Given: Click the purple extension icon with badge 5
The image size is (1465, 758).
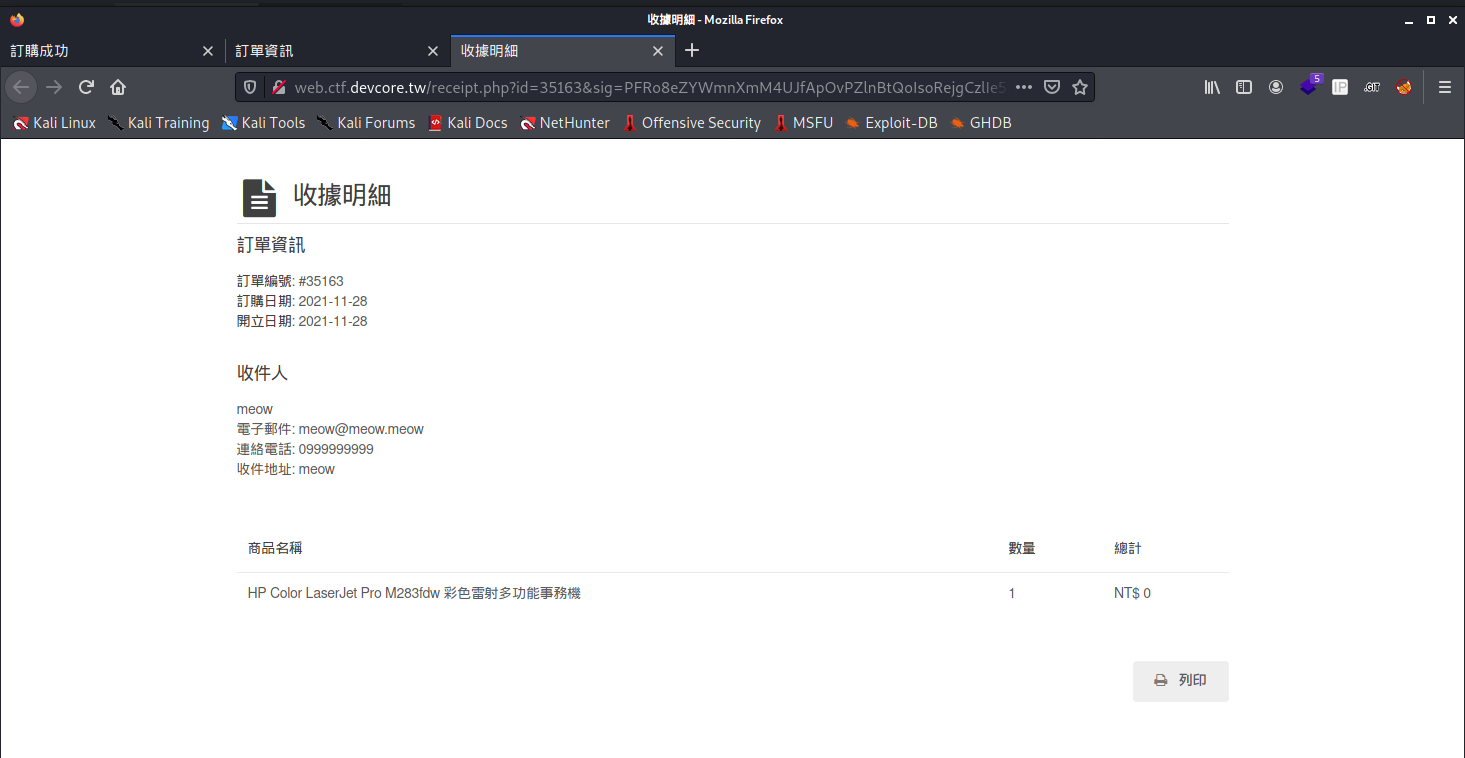Looking at the screenshot, I should pyautogui.click(x=1309, y=87).
